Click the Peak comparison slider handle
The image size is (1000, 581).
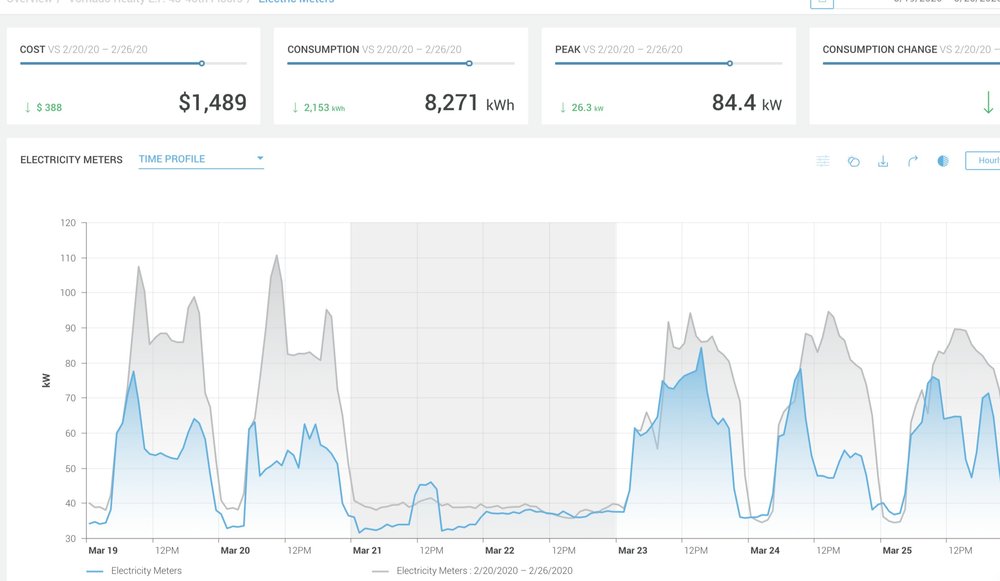tap(730, 63)
